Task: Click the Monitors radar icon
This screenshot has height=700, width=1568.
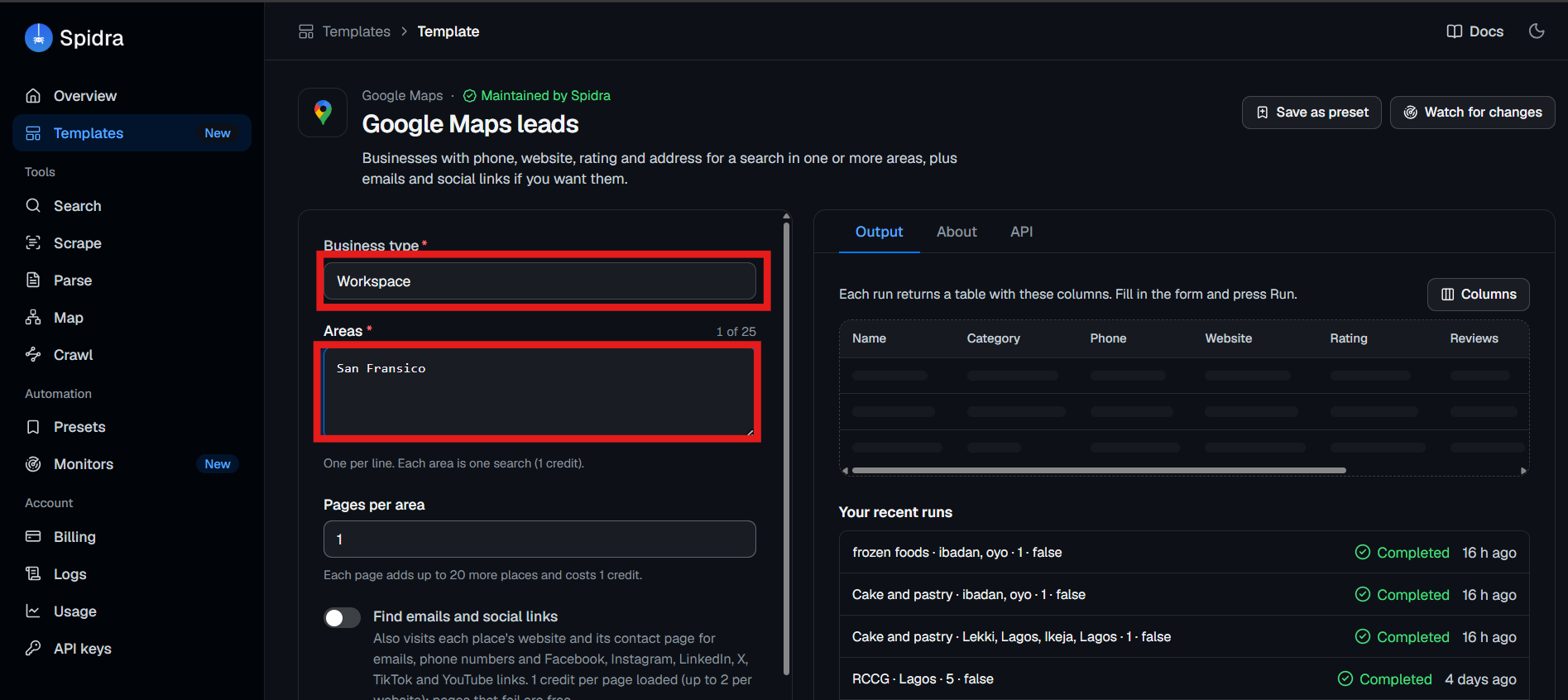Action: pyautogui.click(x=33, y=464)
